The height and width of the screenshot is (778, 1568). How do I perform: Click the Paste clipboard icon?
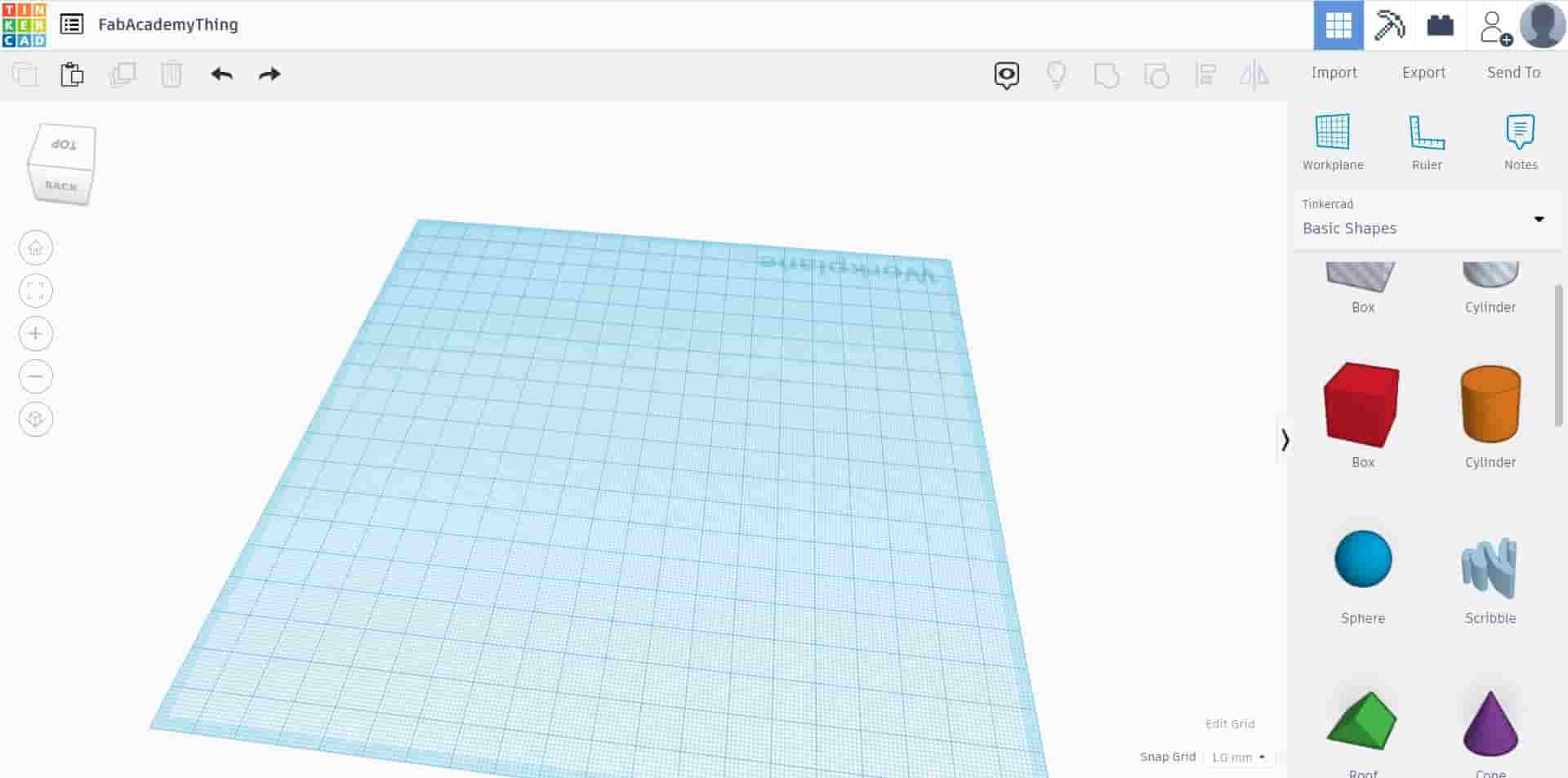tap(72, 74)
